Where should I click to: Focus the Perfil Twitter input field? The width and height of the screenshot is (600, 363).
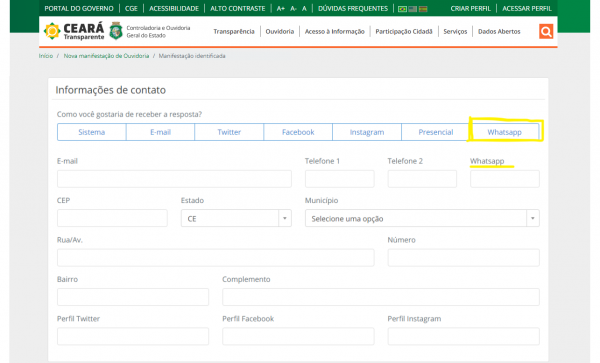133,337
